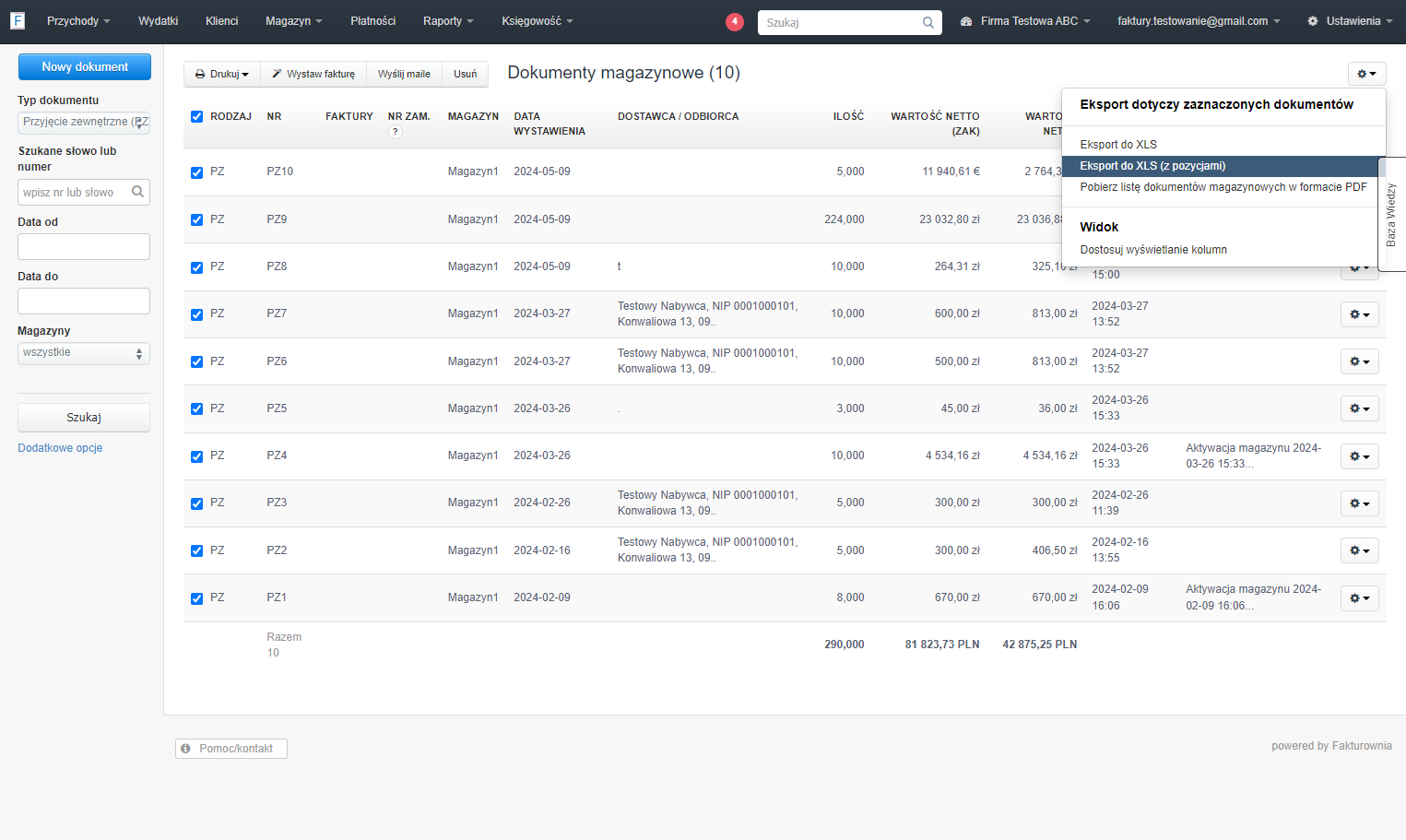Open the Raporty dropdown menu

448,21
